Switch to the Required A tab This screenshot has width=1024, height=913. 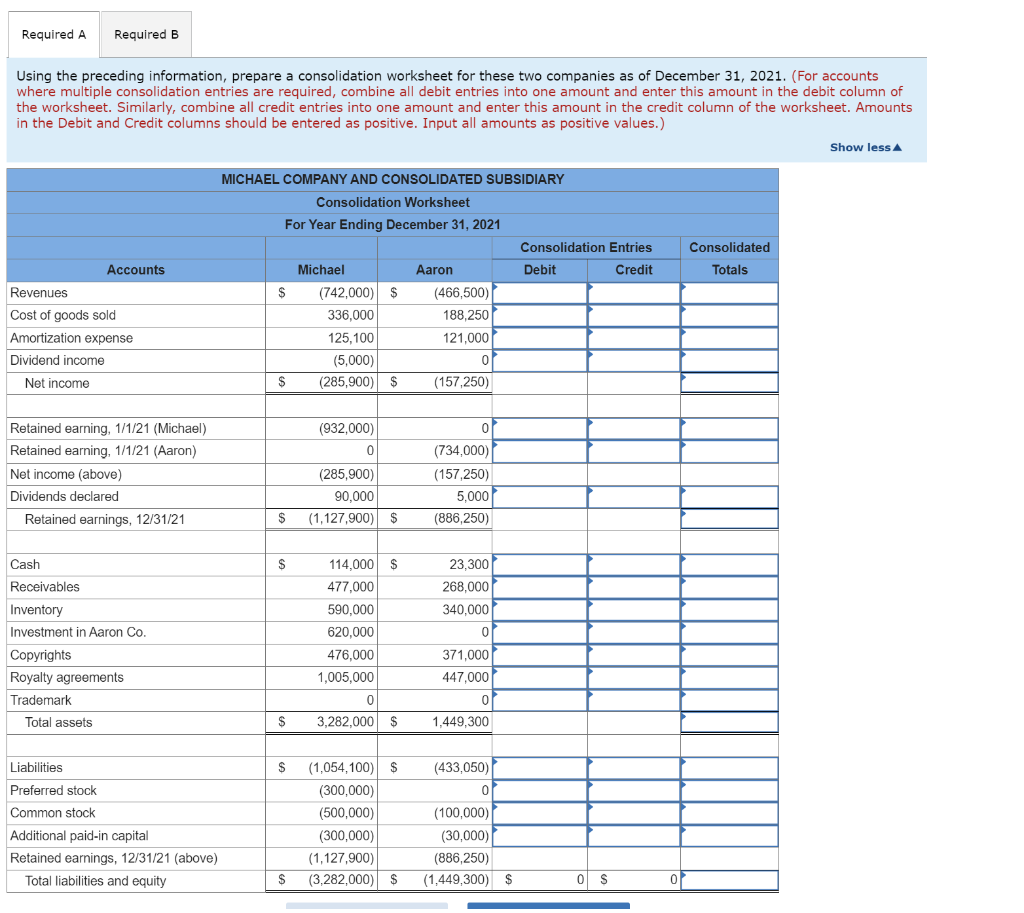tap(54, 35)
